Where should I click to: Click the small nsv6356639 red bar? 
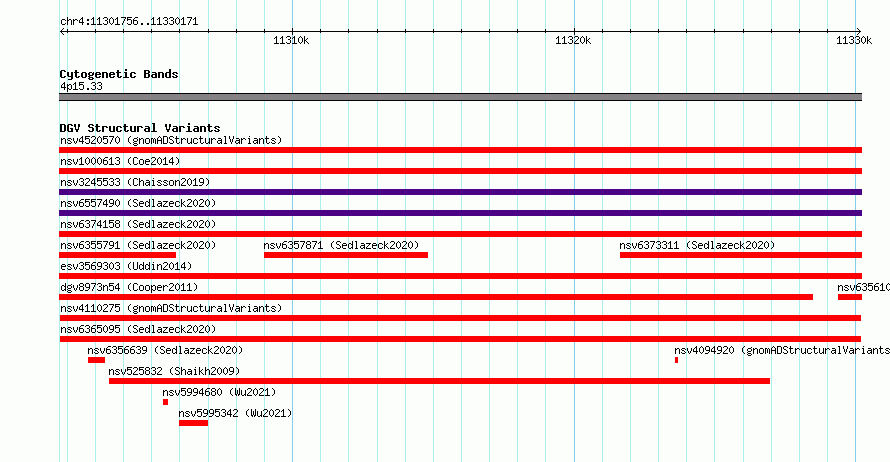pos(96,360)
